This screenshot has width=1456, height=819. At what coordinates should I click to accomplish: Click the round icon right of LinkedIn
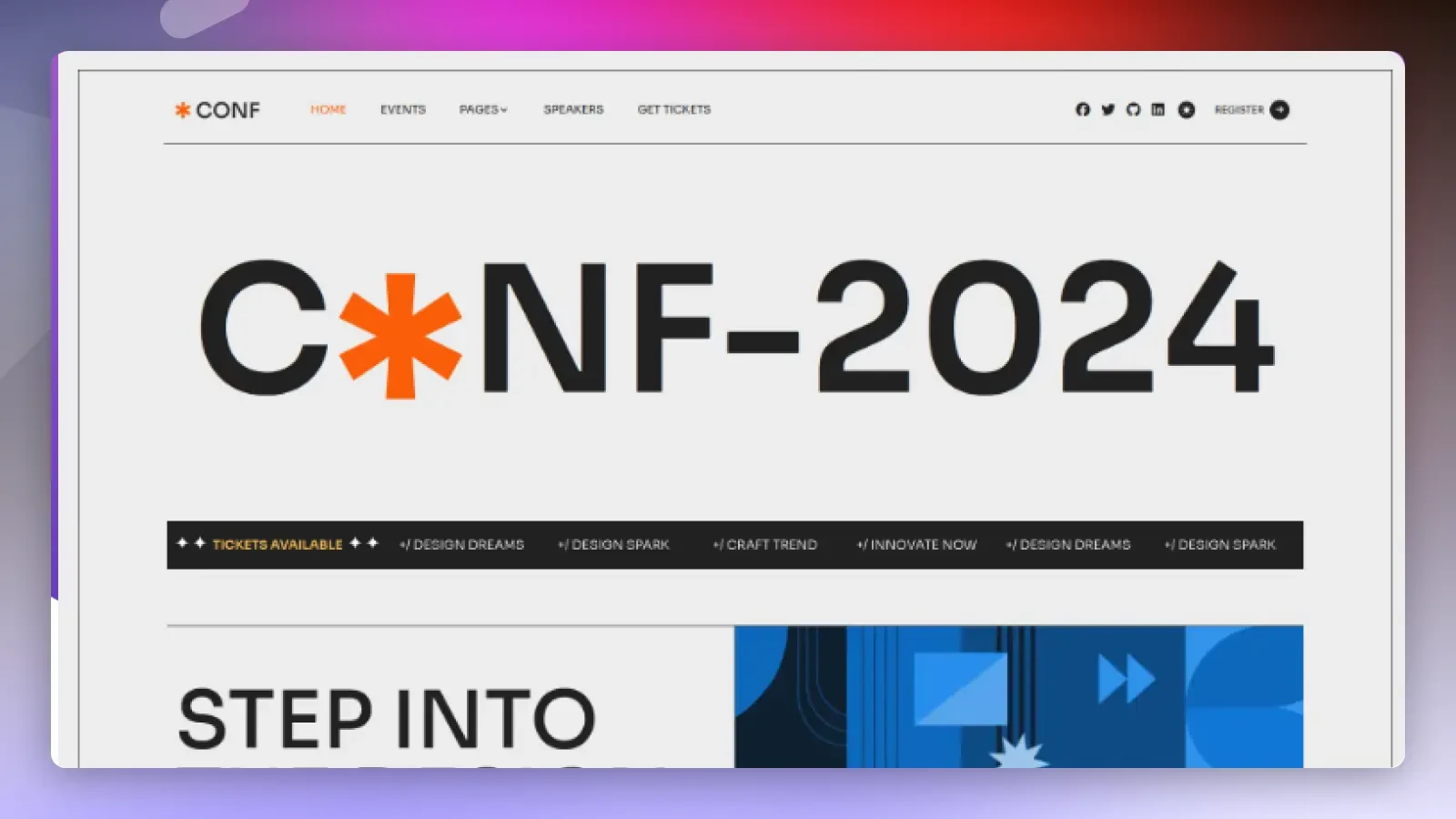pos(1187,109)
